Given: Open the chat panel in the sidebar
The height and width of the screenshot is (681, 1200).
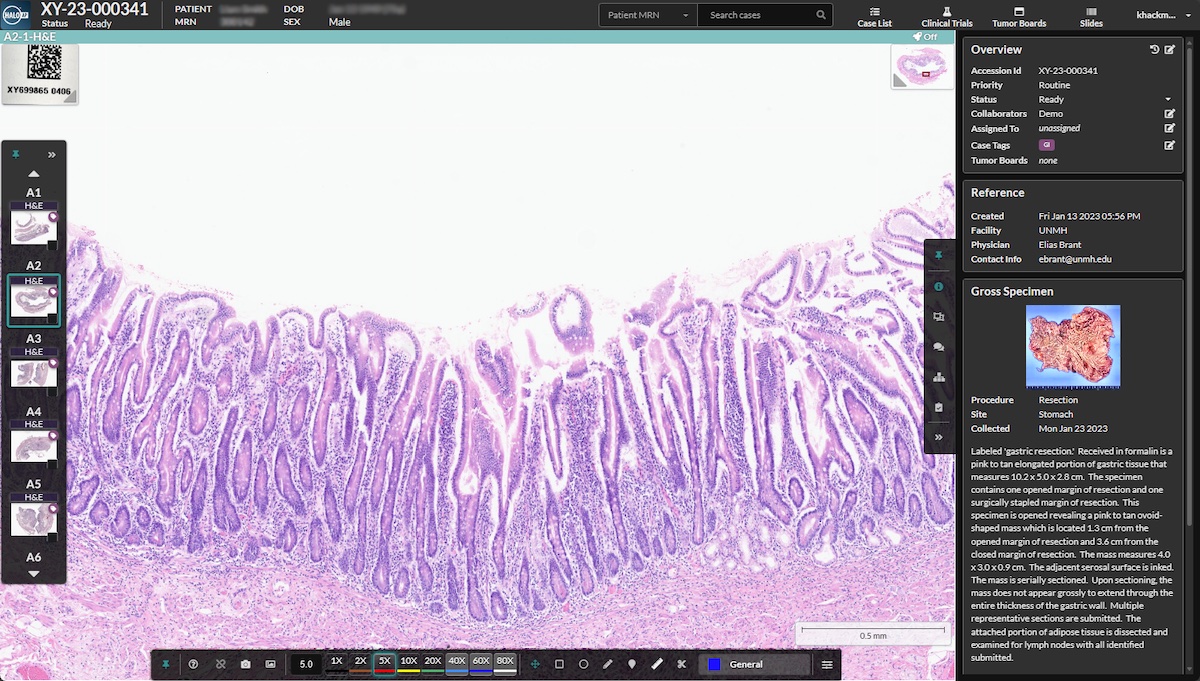Looking at the screenshot, I should point(939,346).
